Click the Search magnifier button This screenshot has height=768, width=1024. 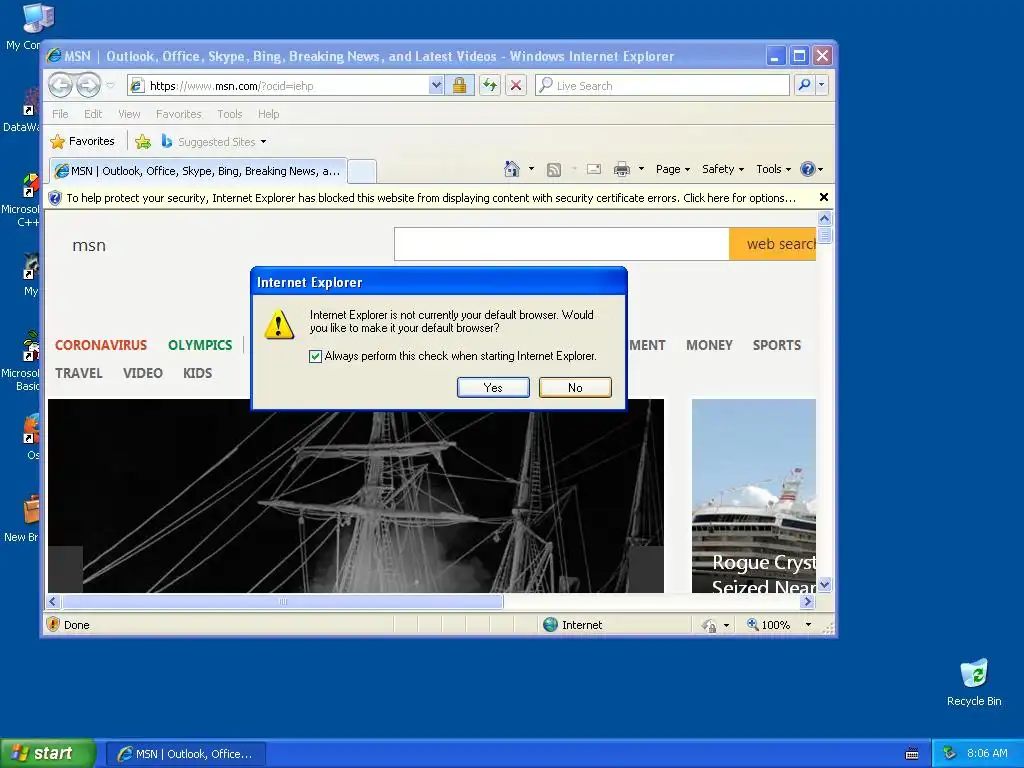tap(805, 85)
